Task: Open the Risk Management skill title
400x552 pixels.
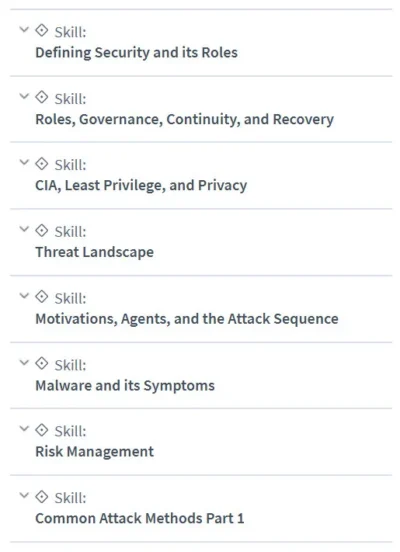Action: click(95, 452)
